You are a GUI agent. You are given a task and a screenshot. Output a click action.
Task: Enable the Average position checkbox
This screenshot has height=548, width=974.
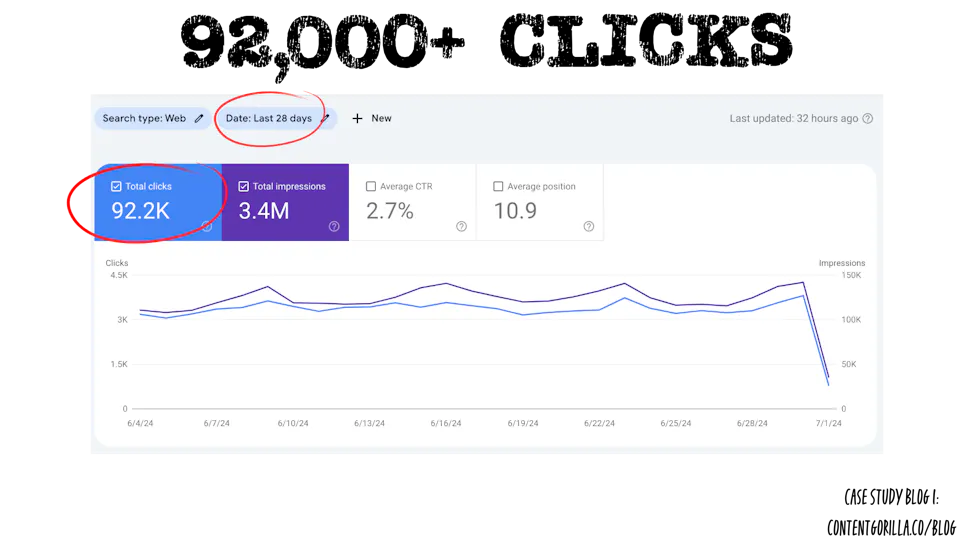click(498, 186)
